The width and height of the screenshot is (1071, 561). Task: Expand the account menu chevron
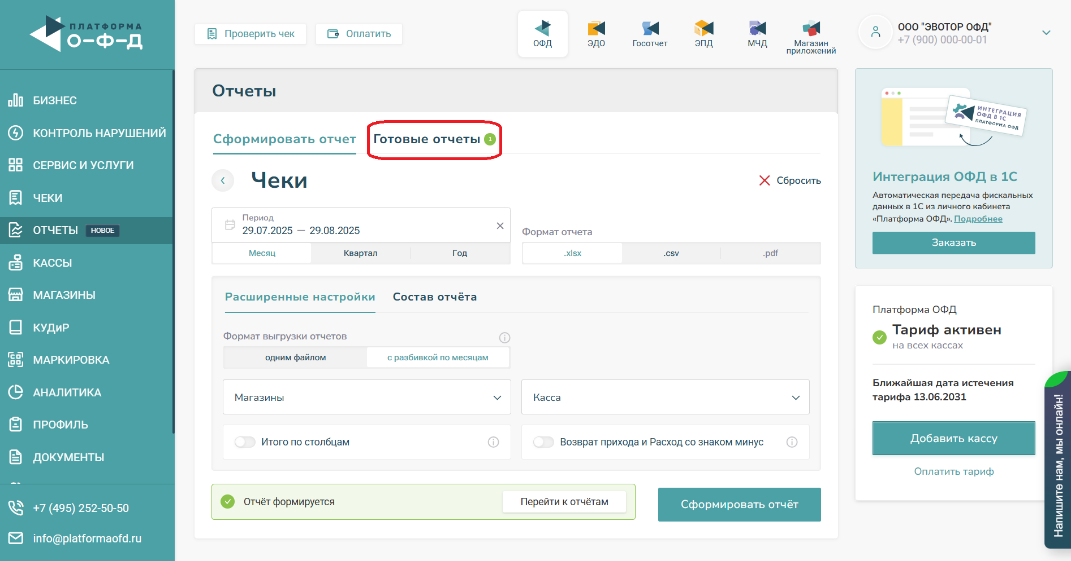click(x=1046, y=33)
